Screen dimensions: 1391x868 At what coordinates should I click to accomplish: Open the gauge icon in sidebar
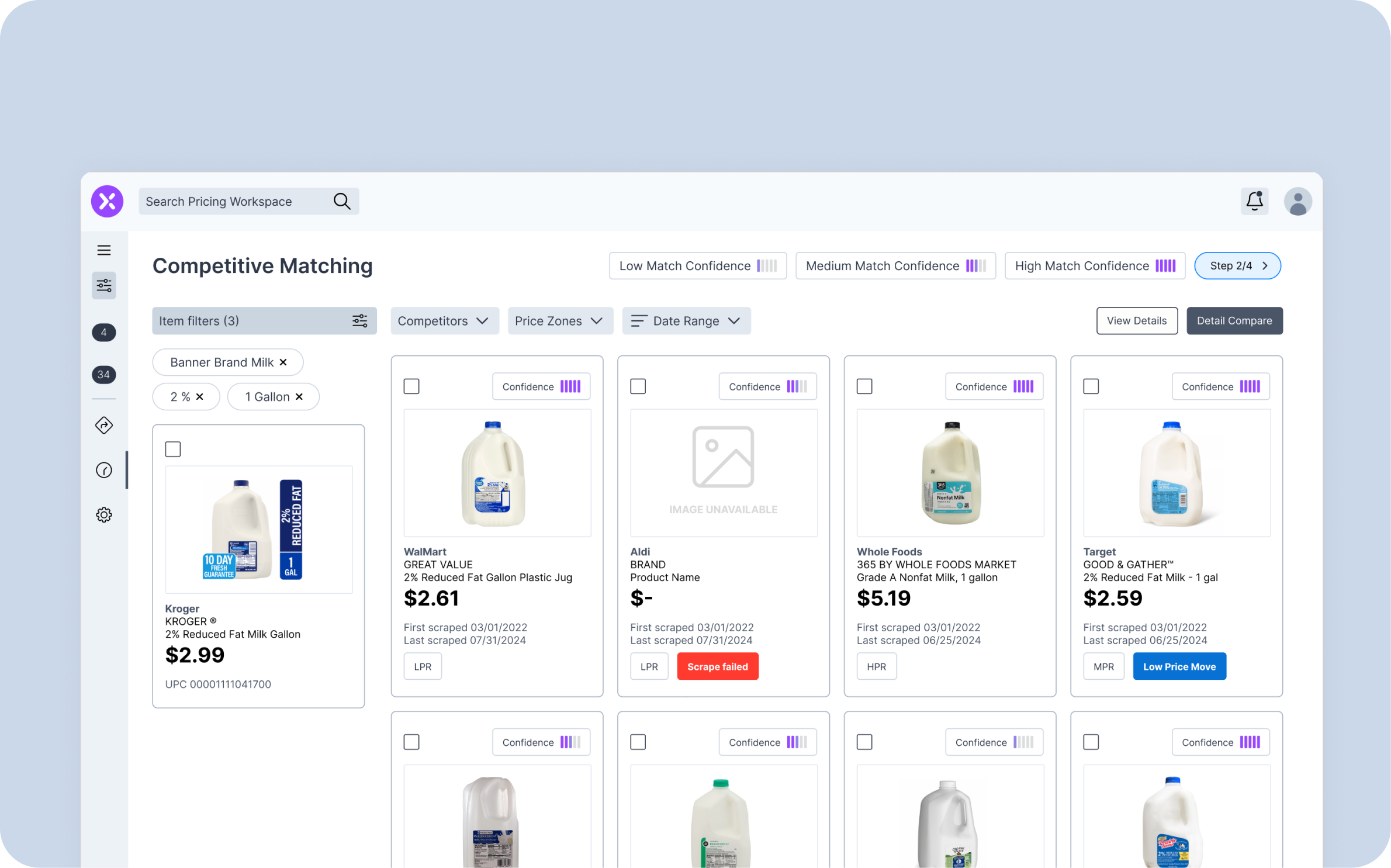pos(104,470)
